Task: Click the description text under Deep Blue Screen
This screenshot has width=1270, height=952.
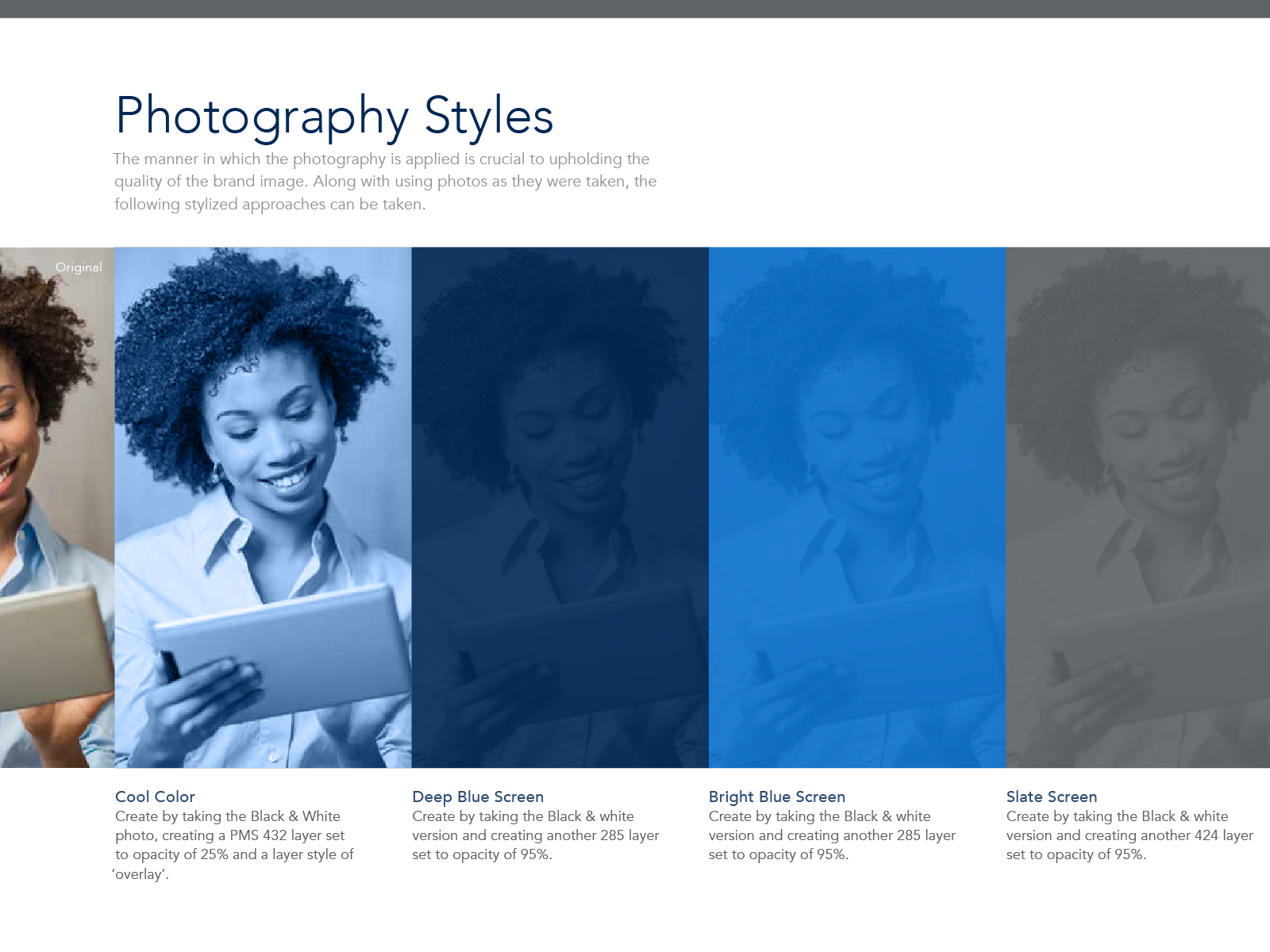Action: click(535, 835)
